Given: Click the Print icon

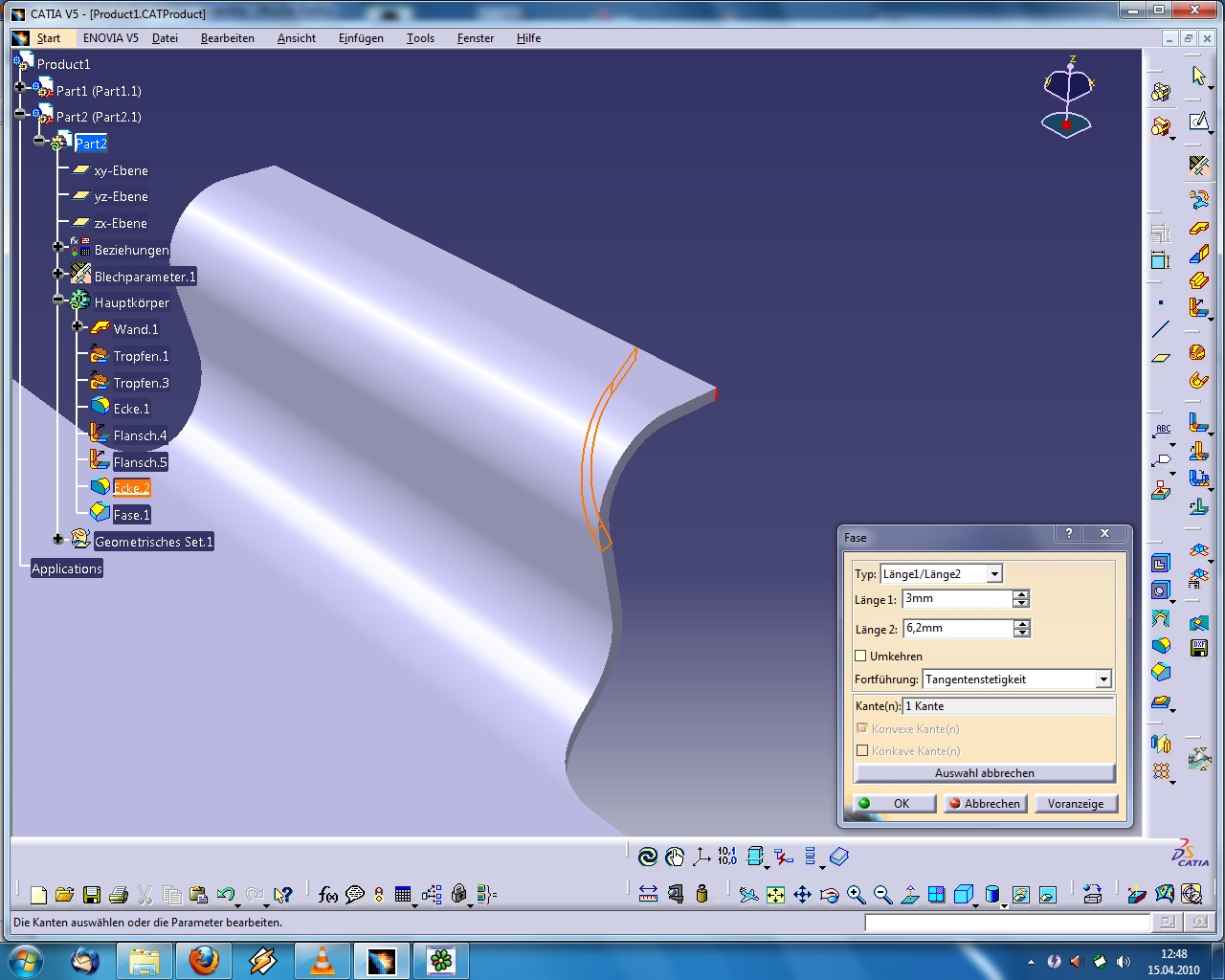Looking at the screenshot, I should 119,895.
